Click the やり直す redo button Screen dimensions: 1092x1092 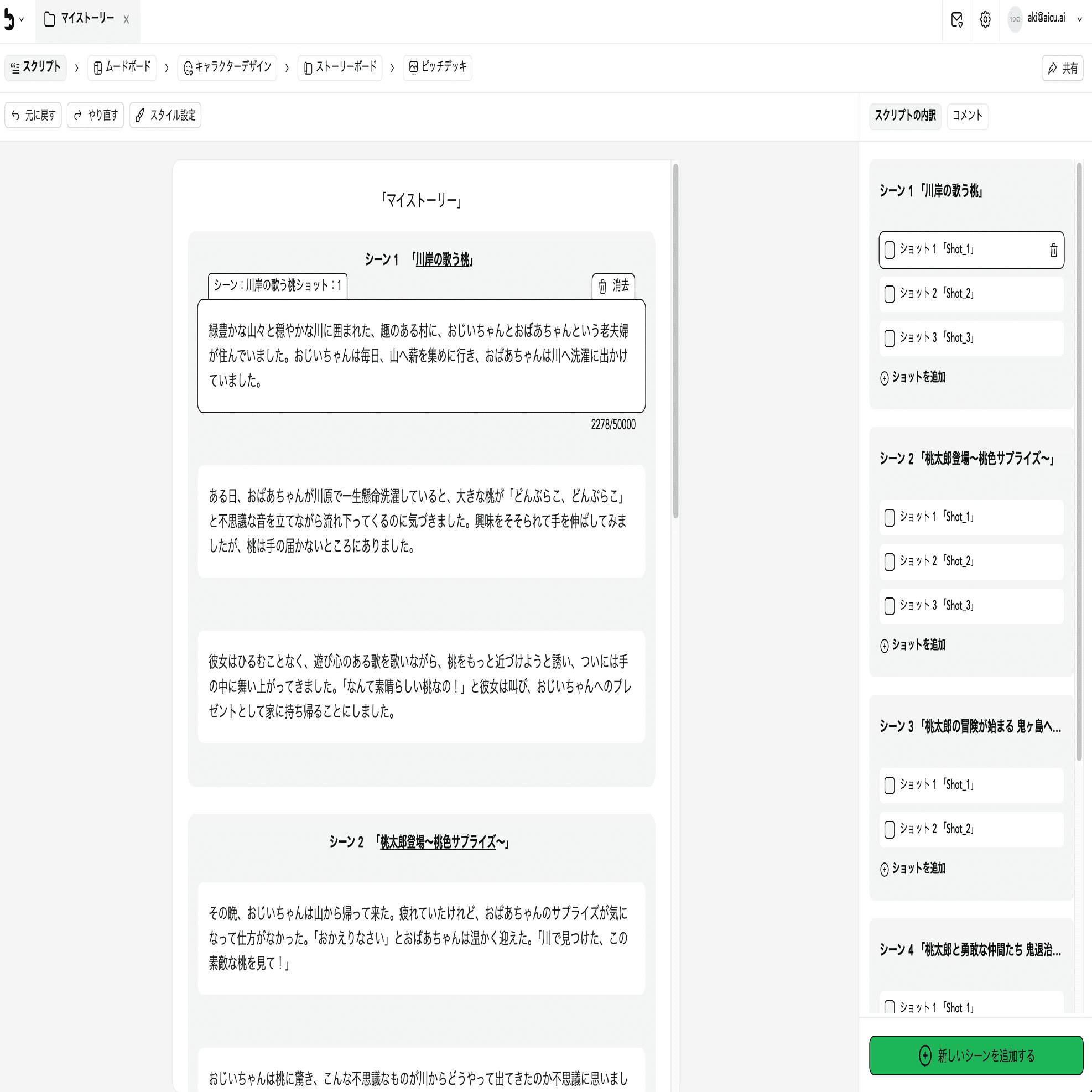(96, 115)
